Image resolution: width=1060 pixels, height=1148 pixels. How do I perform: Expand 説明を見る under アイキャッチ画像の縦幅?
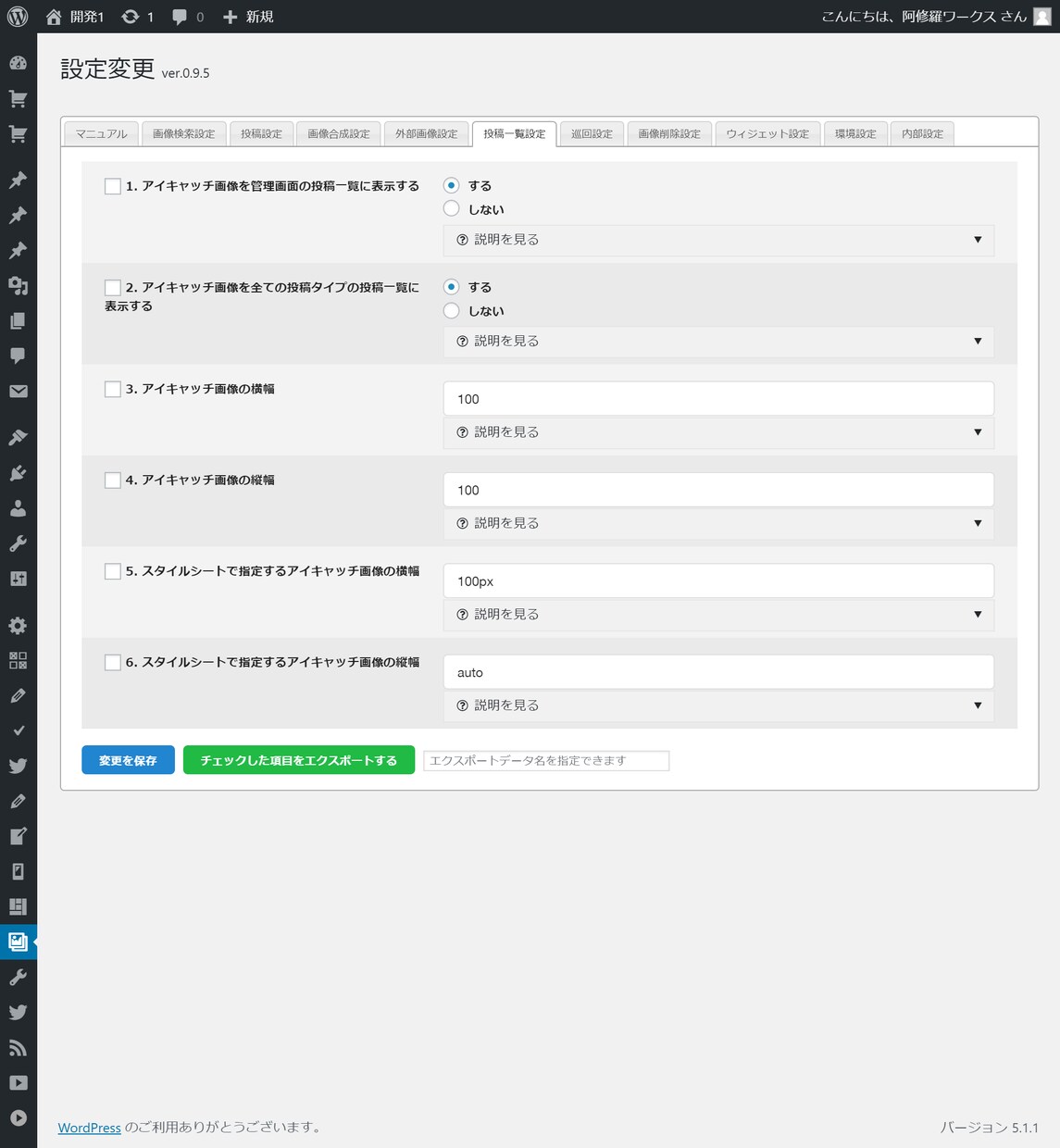pyautogui.click(x=718, y=523)
